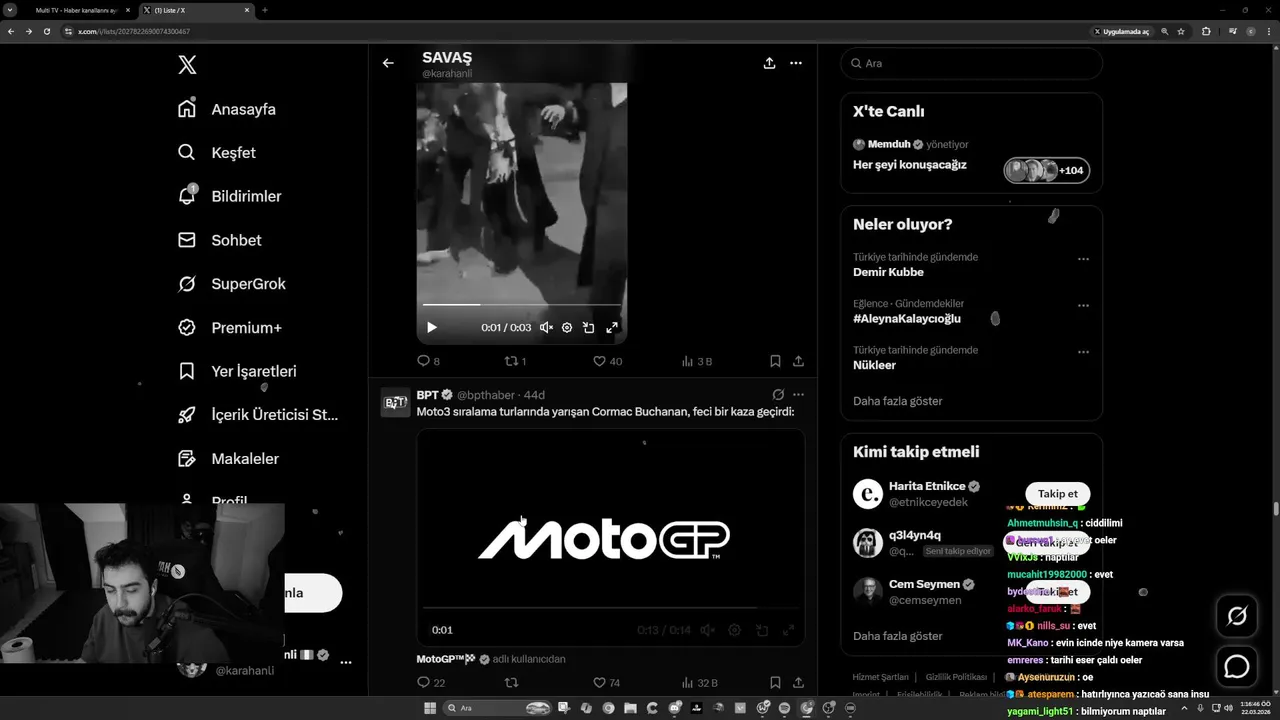Open Nükleer trend options
1280x720 pixels.
pos(1083,352)
